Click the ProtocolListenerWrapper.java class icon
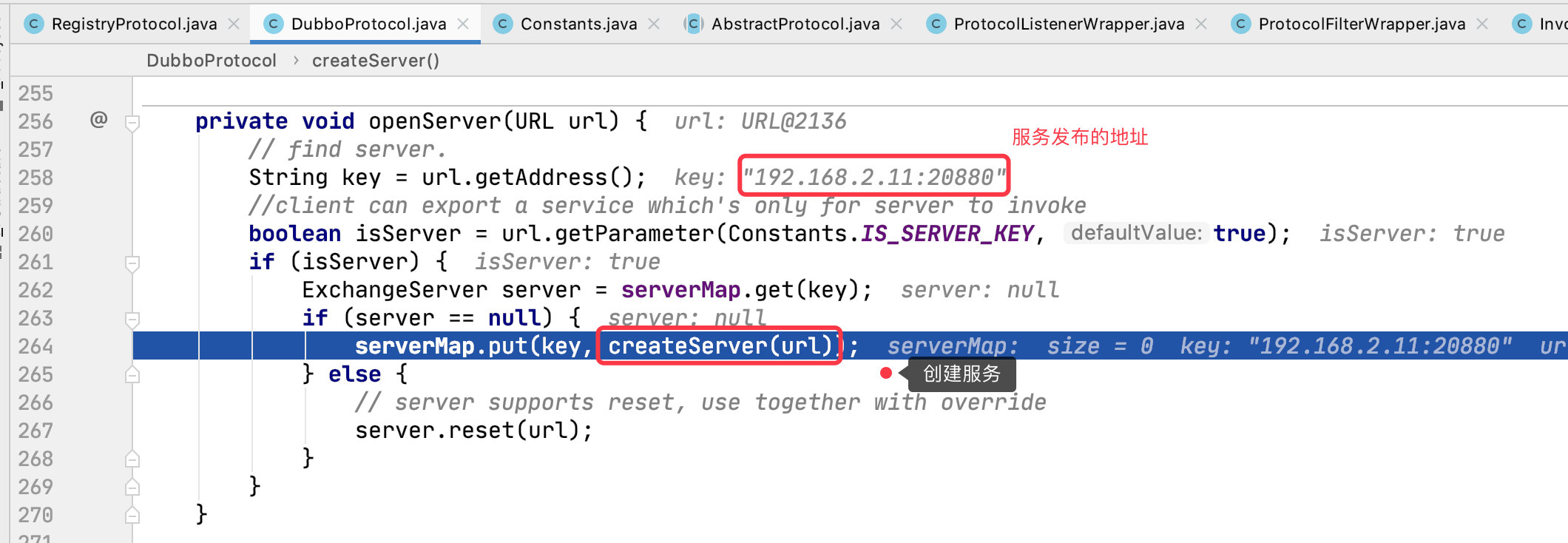The image size is (1568, 543). click(936, 24)
